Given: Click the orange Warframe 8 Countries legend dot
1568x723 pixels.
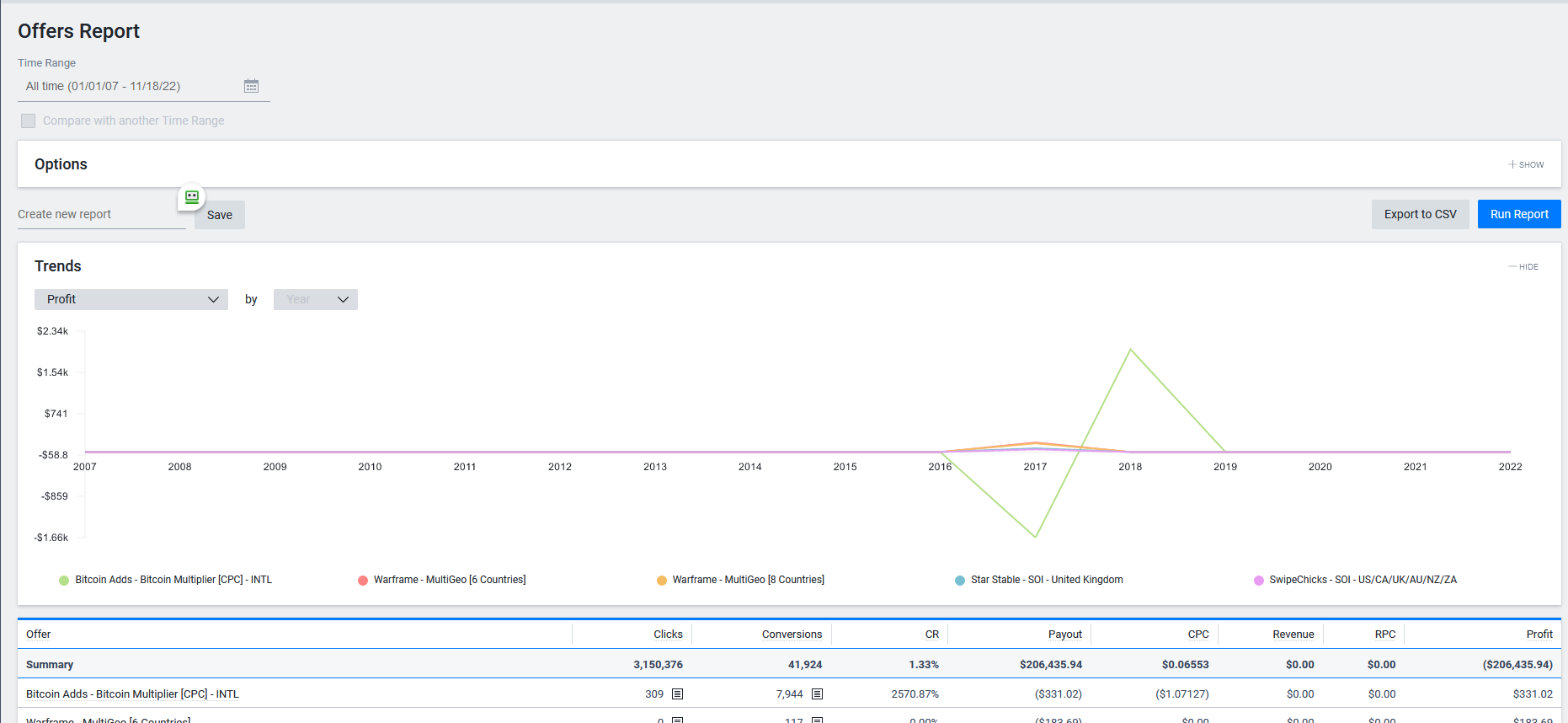Looking at the screenshot, I should tap(662, 581).
